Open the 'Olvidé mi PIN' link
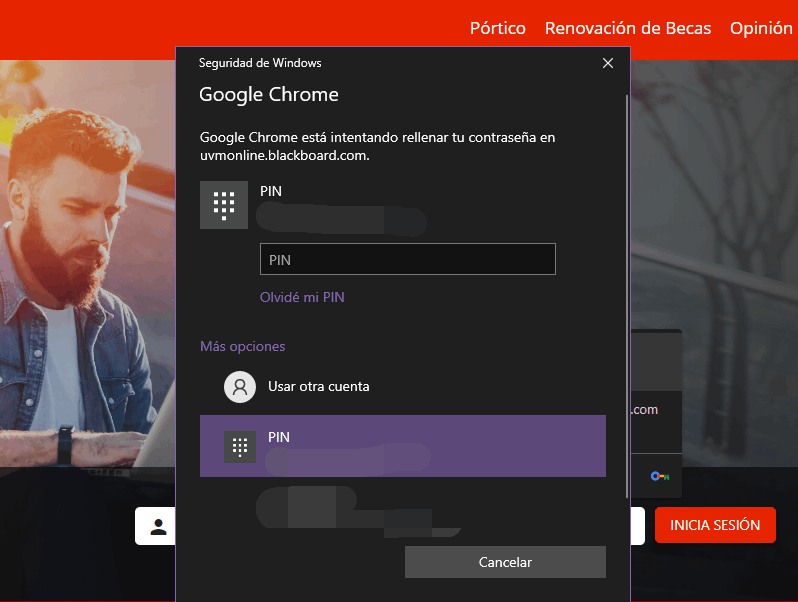Viewport: 798px width, 602px height. [302, 297]
